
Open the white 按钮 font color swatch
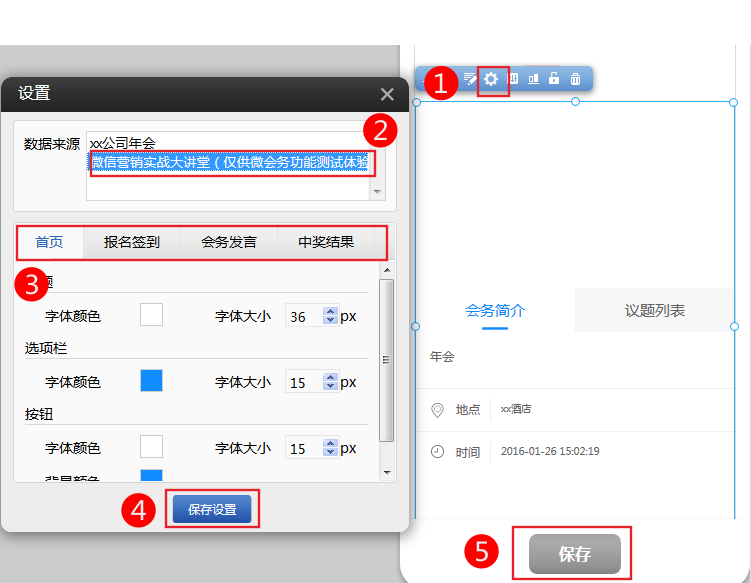[151, 448]
